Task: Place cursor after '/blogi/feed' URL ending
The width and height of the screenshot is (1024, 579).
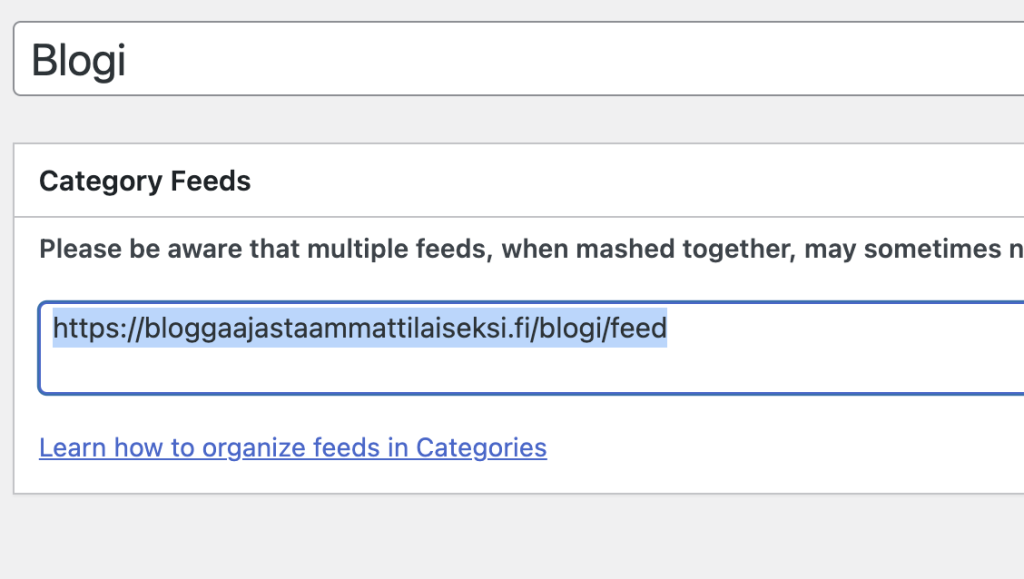Action: 667,328
